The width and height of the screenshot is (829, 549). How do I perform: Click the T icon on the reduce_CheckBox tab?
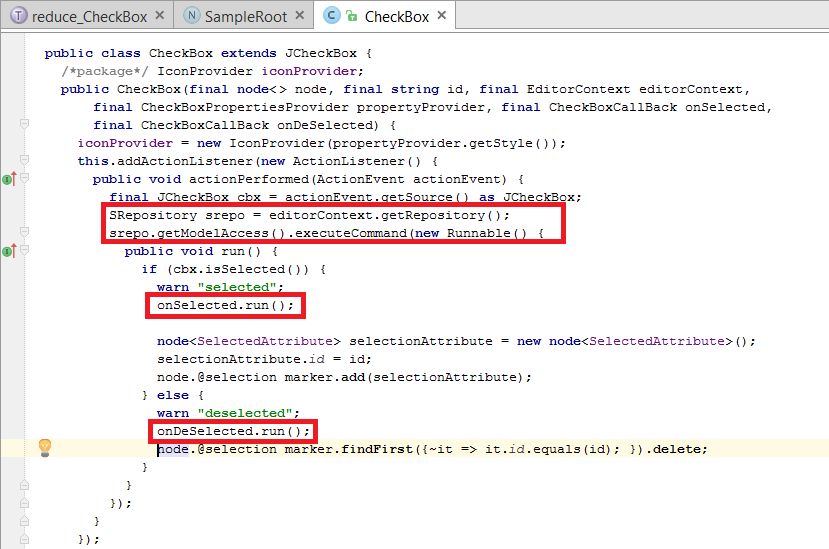tap(18, 16)
